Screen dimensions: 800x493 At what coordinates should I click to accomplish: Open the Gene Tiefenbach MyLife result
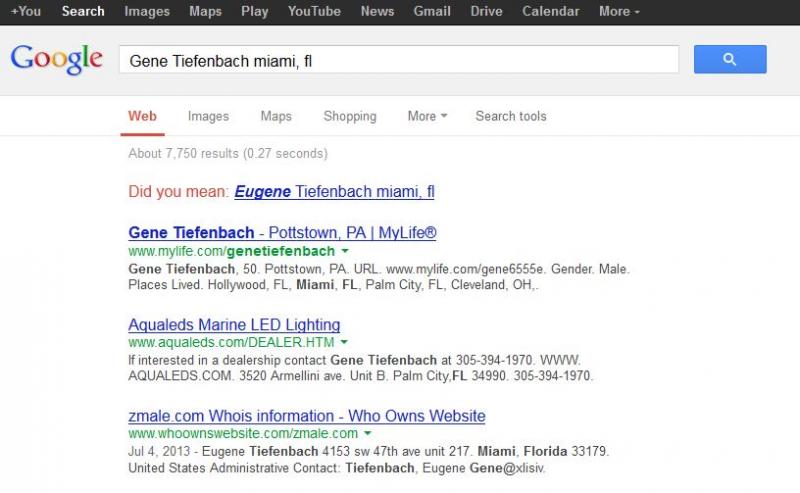click(282, 233)
